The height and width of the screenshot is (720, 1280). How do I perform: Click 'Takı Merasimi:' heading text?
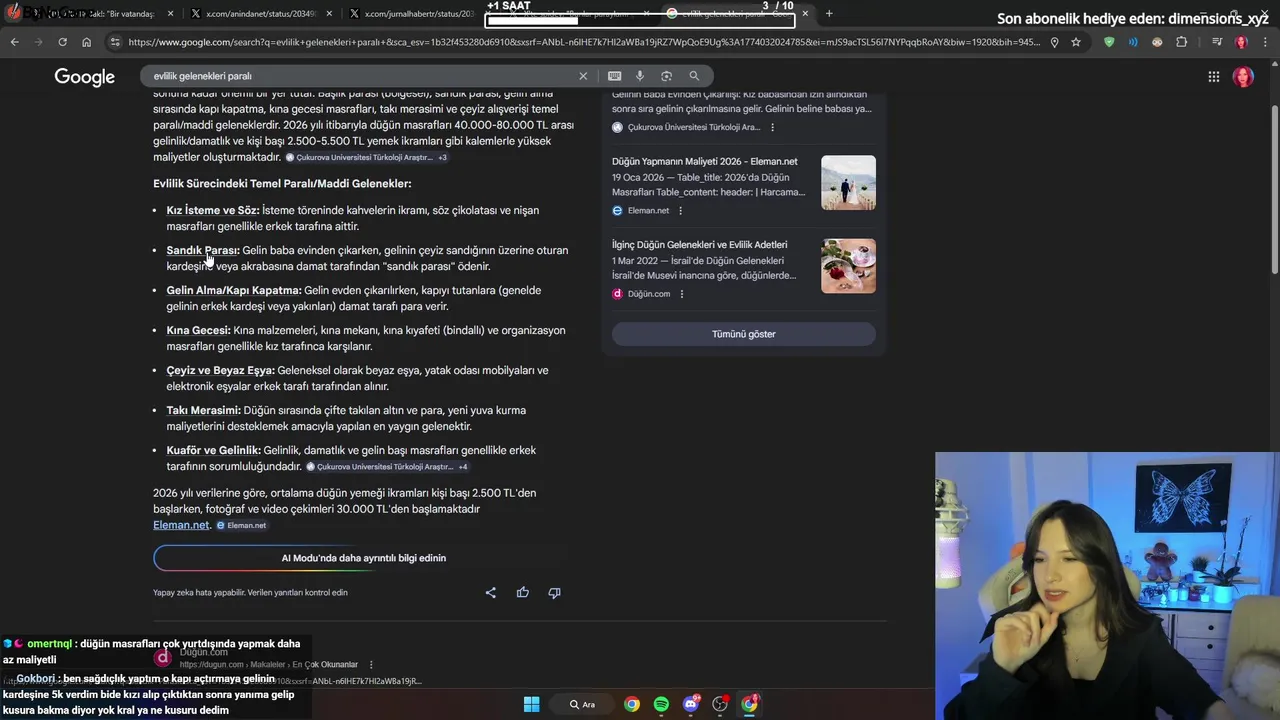[x=204, y=410]
